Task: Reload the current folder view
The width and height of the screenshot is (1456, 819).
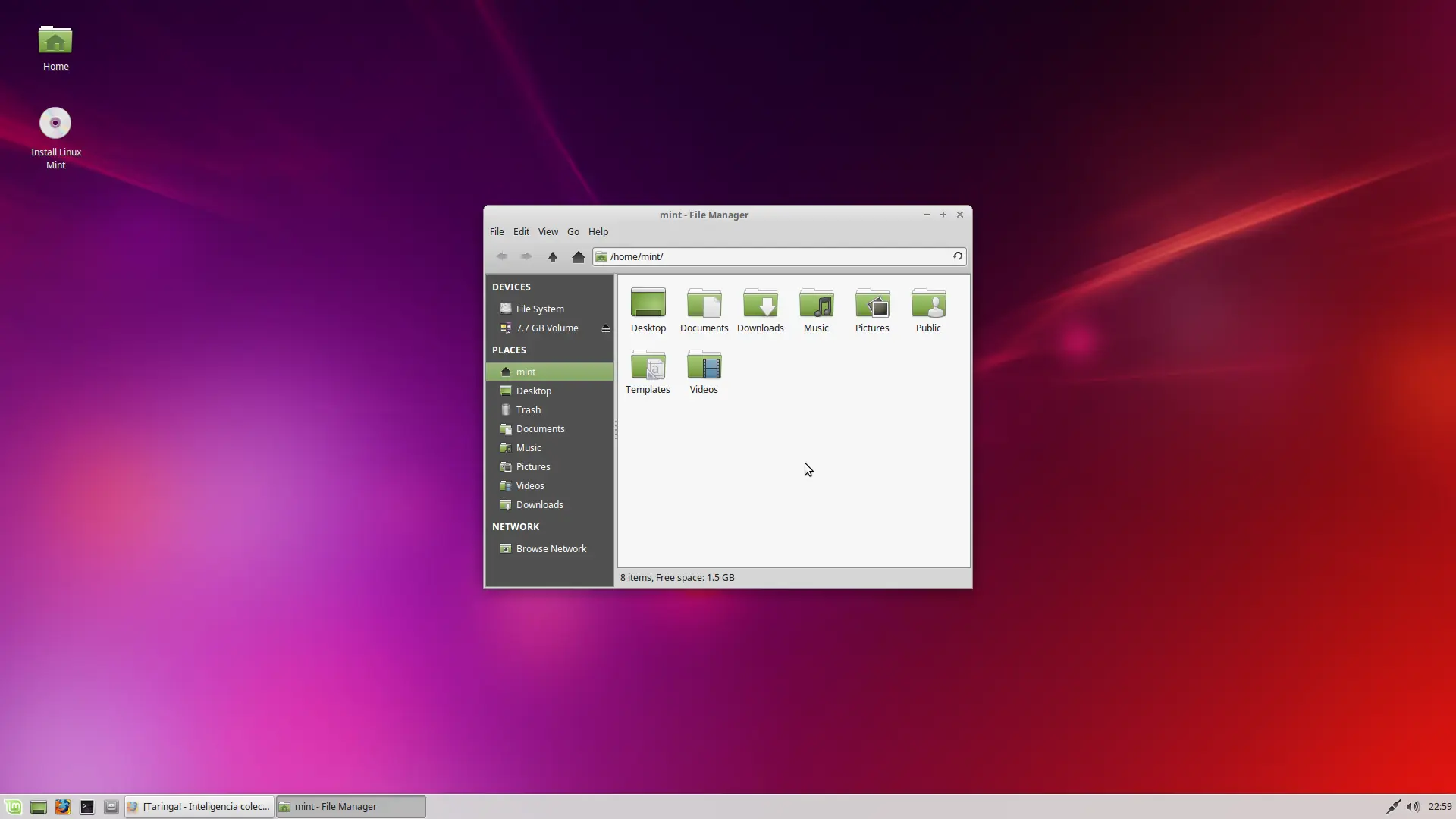Action: 957,256
